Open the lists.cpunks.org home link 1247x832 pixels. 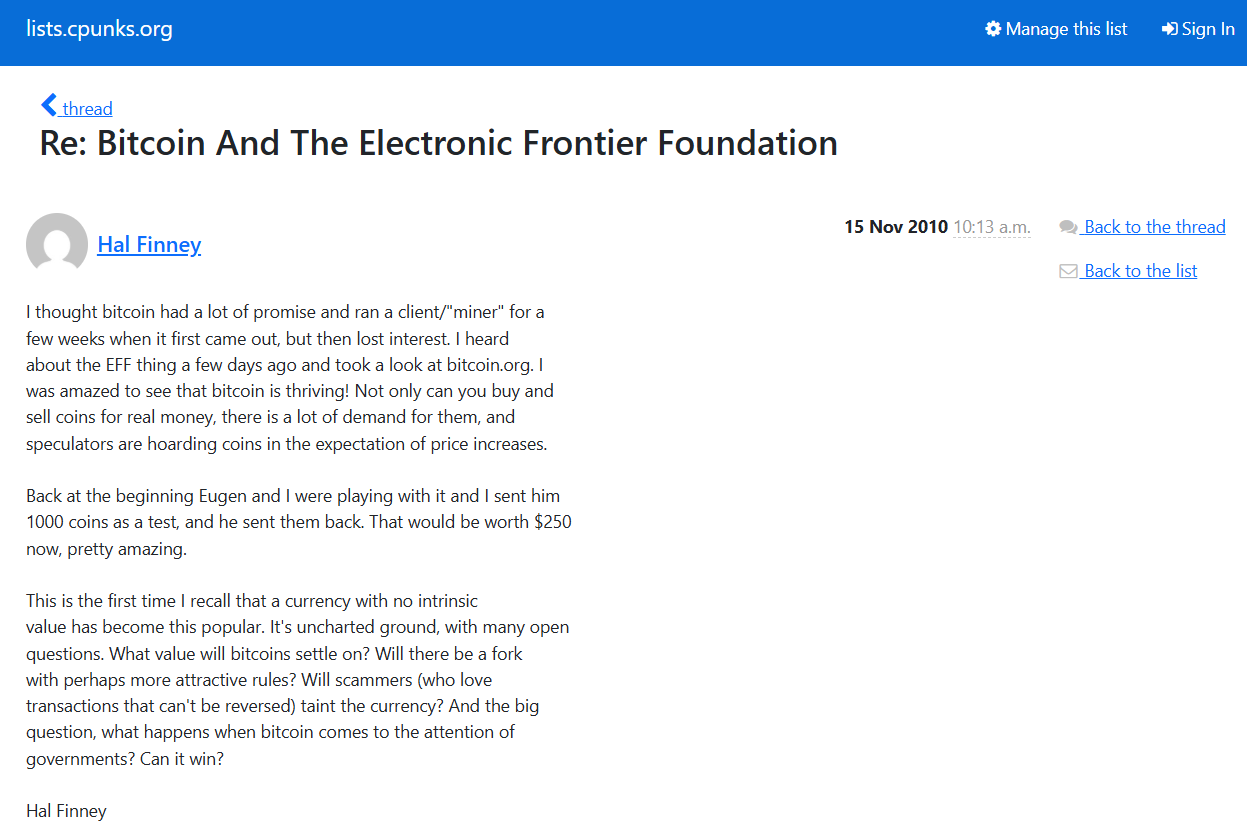99,29
